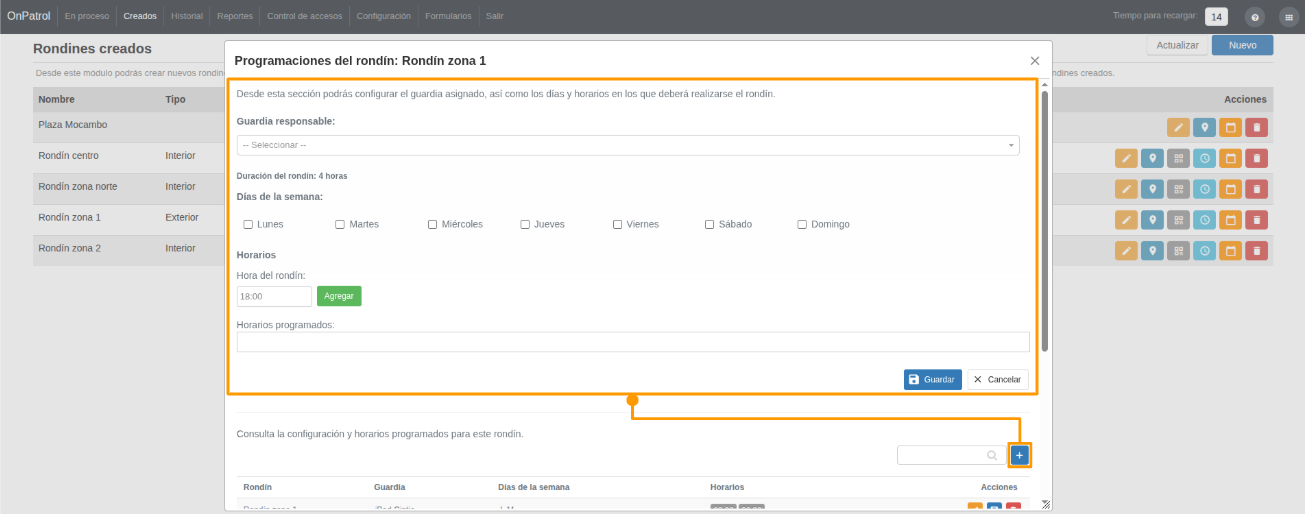This screenshot has height=514, width=1305.
Task: Click the OnPatrol logo link
Action: click(x=28, y=16)
